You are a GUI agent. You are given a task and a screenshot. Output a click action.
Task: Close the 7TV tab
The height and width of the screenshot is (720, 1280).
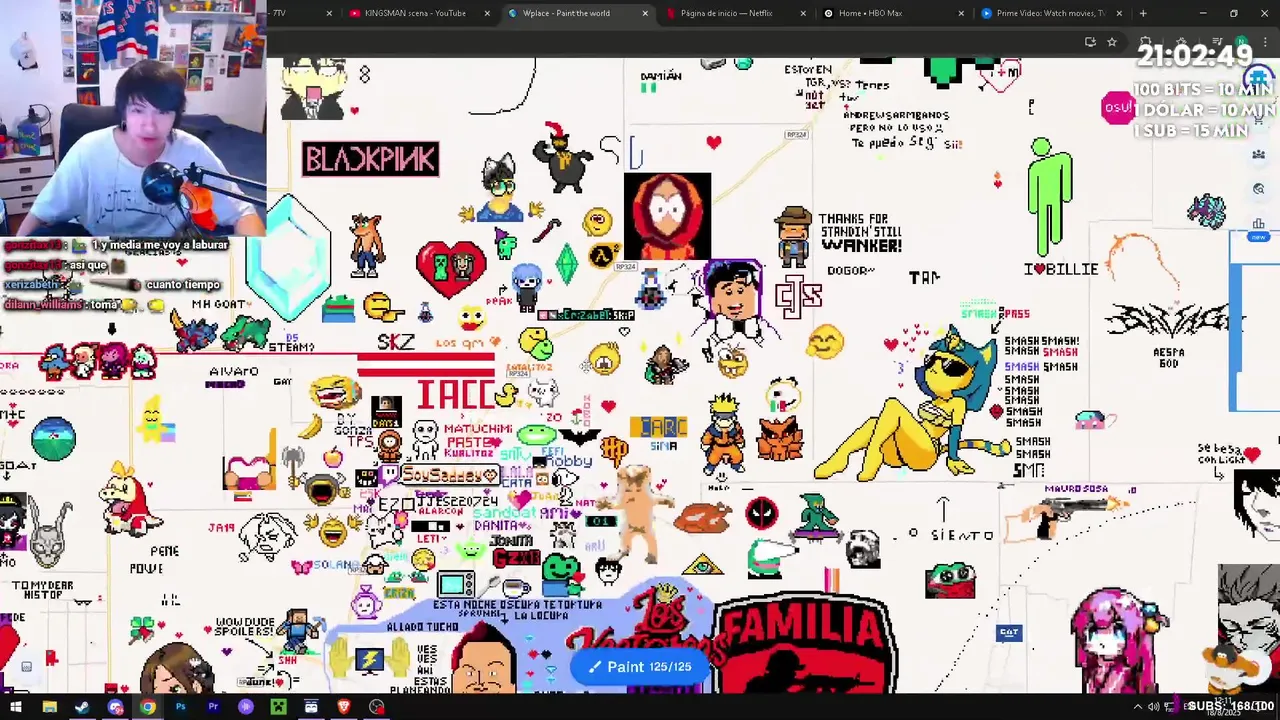[329, 13]
